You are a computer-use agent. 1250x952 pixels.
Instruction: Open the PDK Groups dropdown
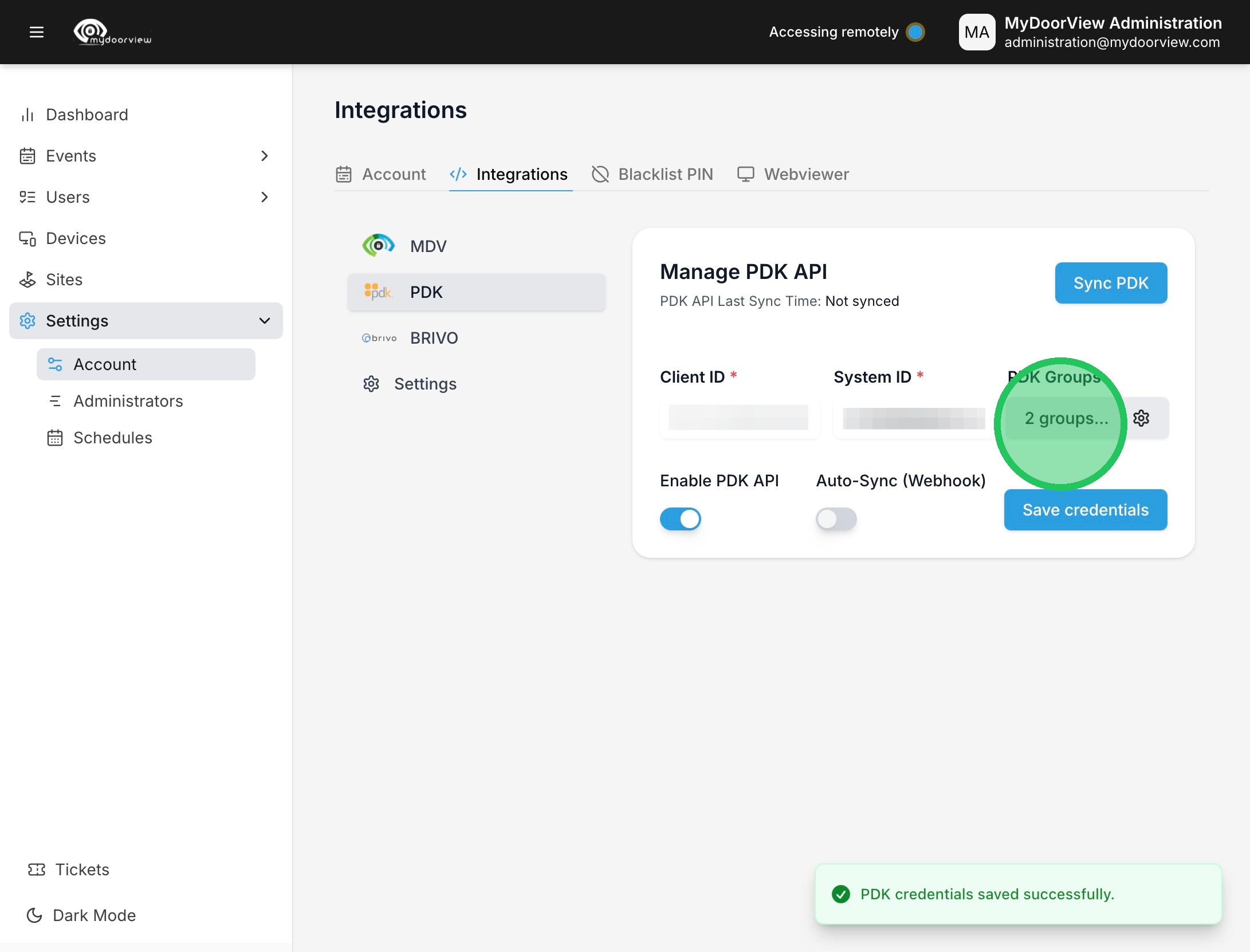coord(1066,418)
